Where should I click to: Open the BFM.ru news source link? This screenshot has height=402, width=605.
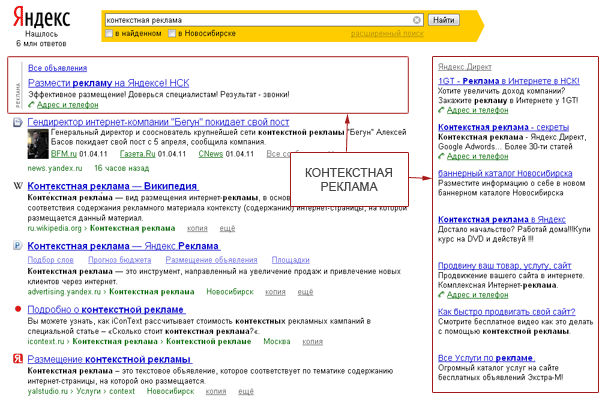[64, 154]
